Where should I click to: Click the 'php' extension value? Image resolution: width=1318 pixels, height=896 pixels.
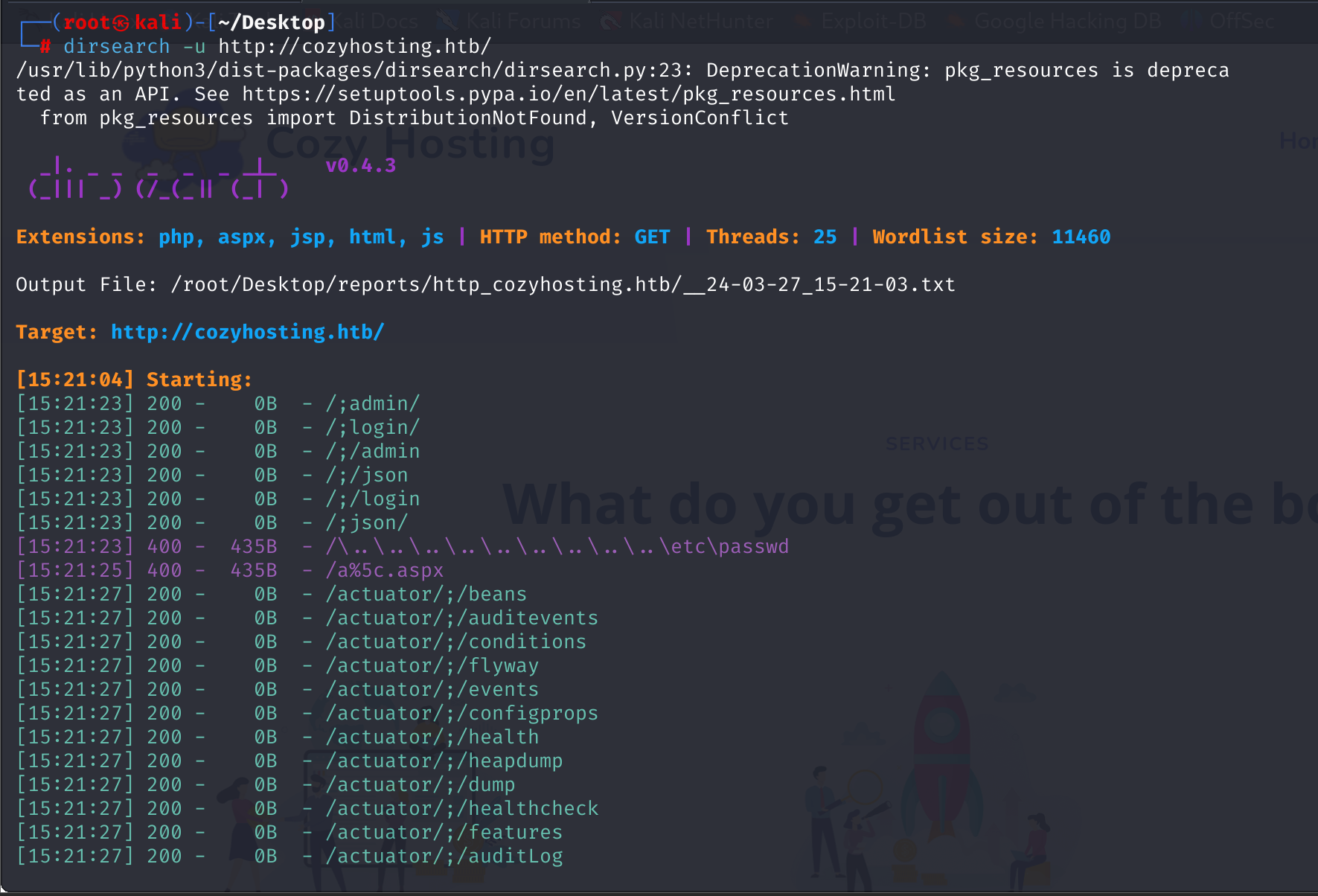pyautogui.click(x=176, y=237)
